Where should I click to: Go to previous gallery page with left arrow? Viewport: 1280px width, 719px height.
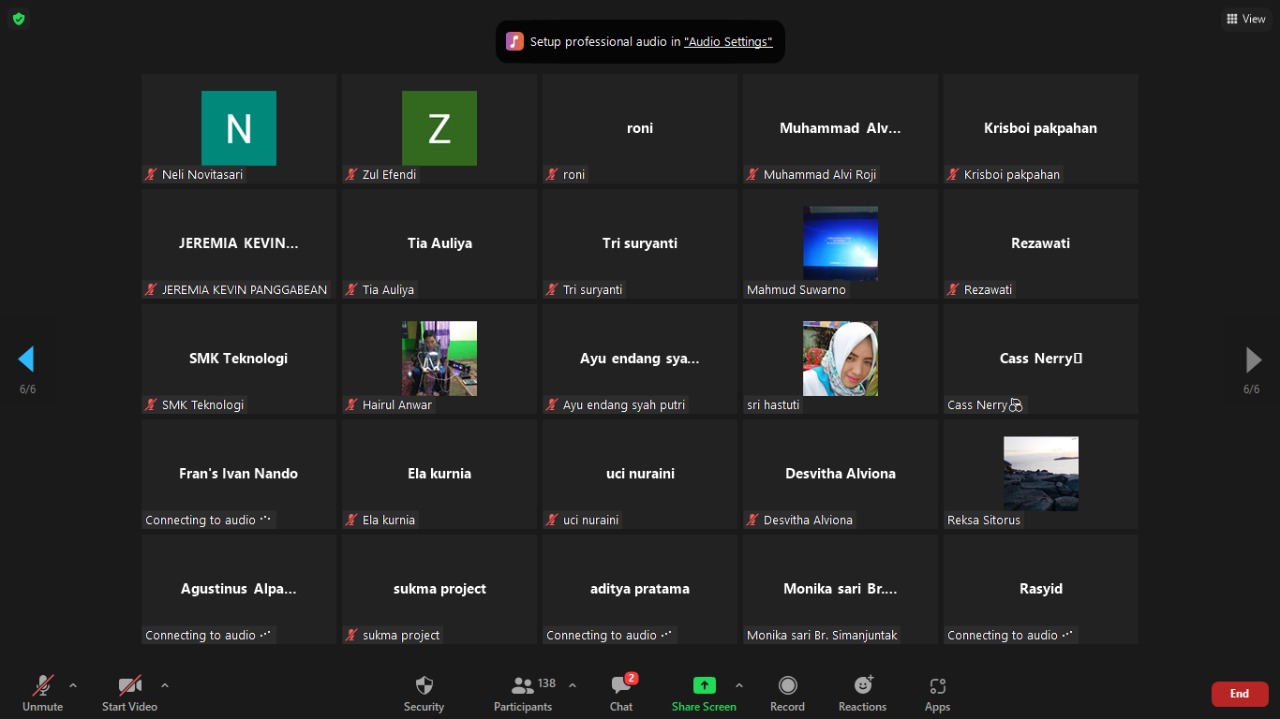tap(27, 359)
